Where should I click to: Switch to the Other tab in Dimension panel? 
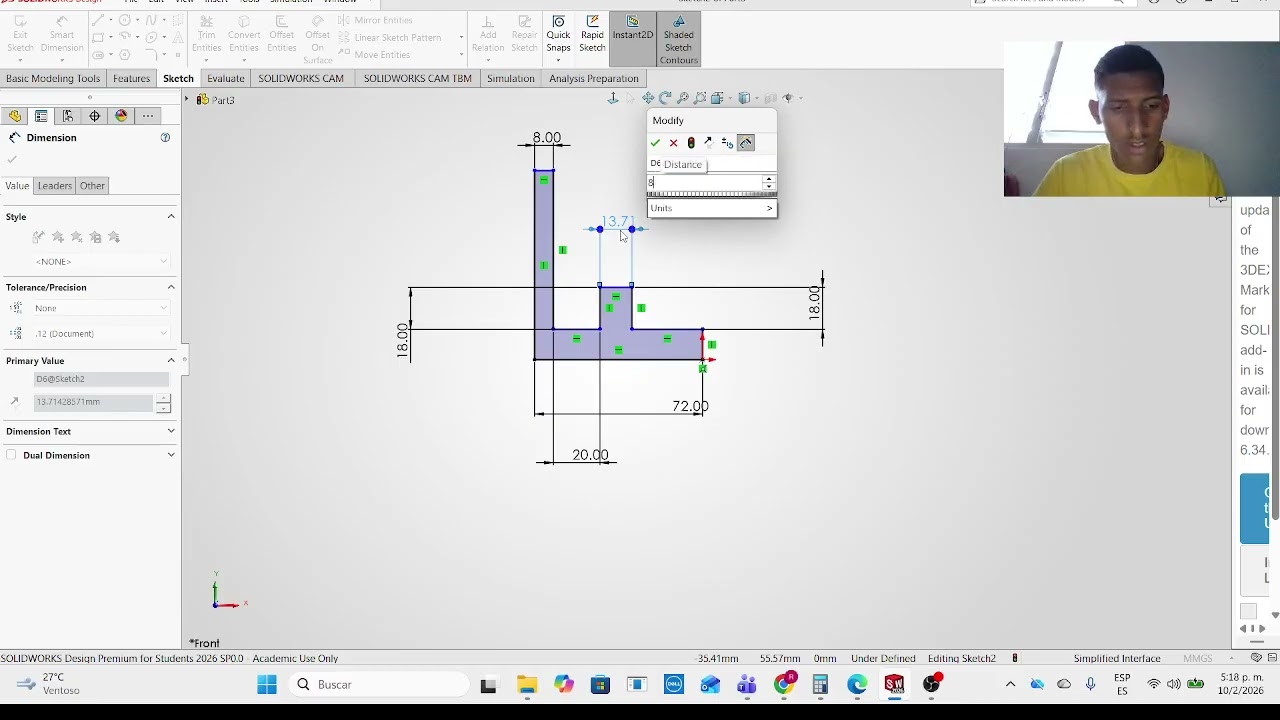pos(92,186)
